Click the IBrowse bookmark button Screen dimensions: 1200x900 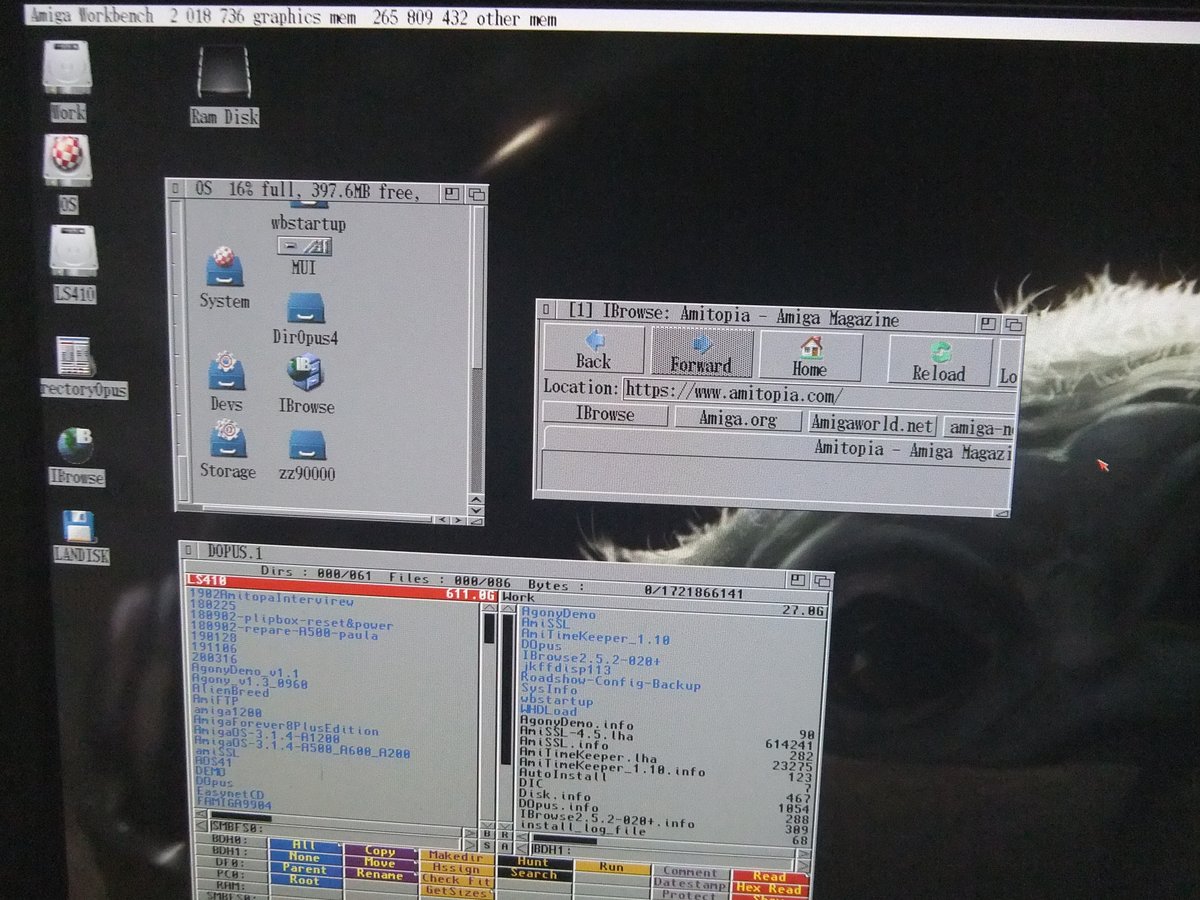click(x=604, y=413)
